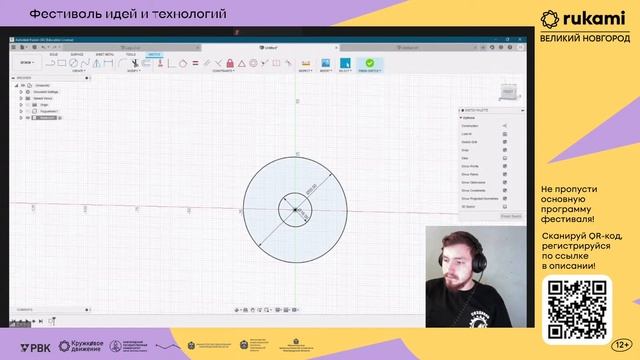The image size is (640, 360).
Task: Click the Inspect measure icon
Action: point(305,63)
